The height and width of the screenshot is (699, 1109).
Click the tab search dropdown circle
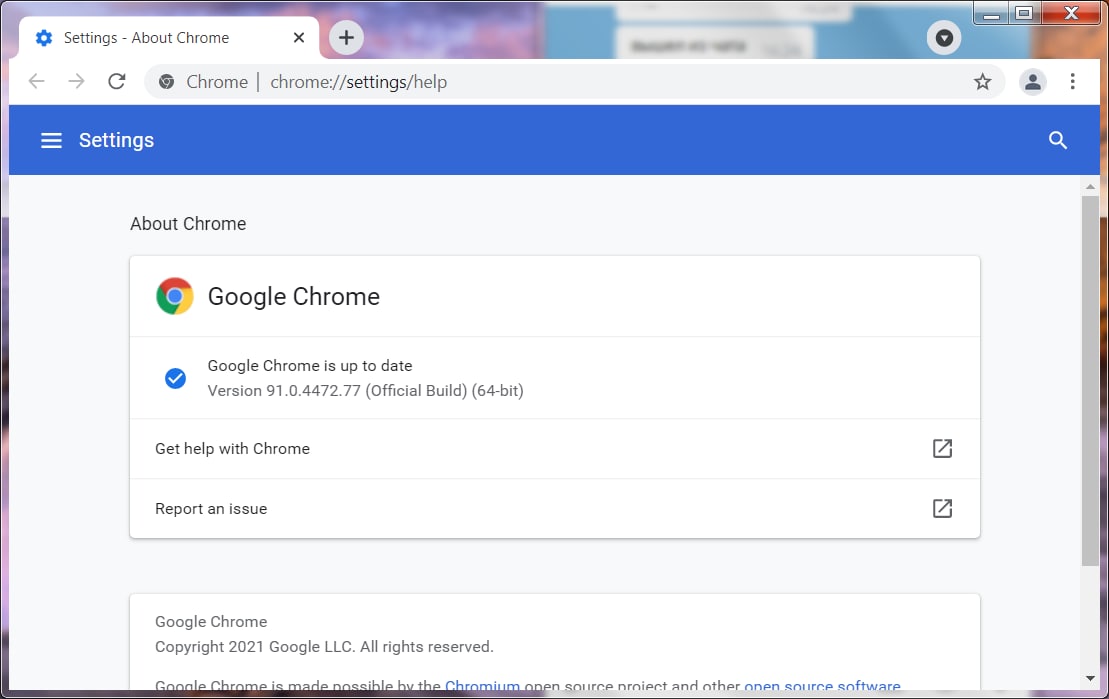[x=944, y=37]
